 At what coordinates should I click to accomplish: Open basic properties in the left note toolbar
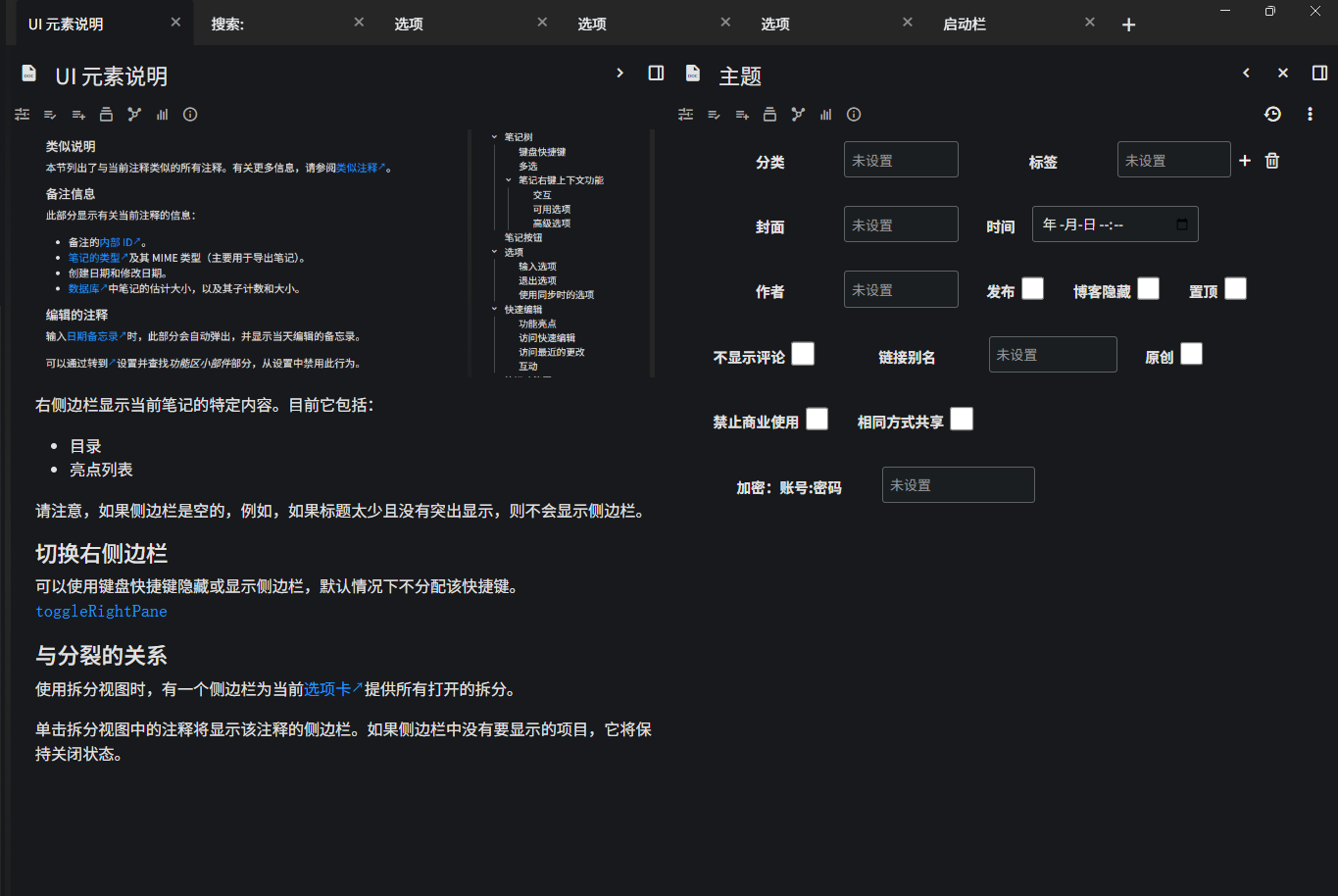(x=23, y=115)
